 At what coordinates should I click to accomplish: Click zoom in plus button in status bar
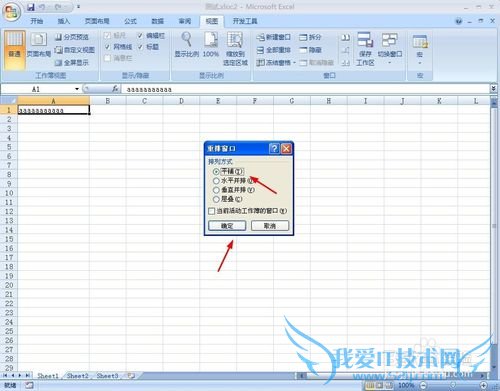[x=484, y=385]
